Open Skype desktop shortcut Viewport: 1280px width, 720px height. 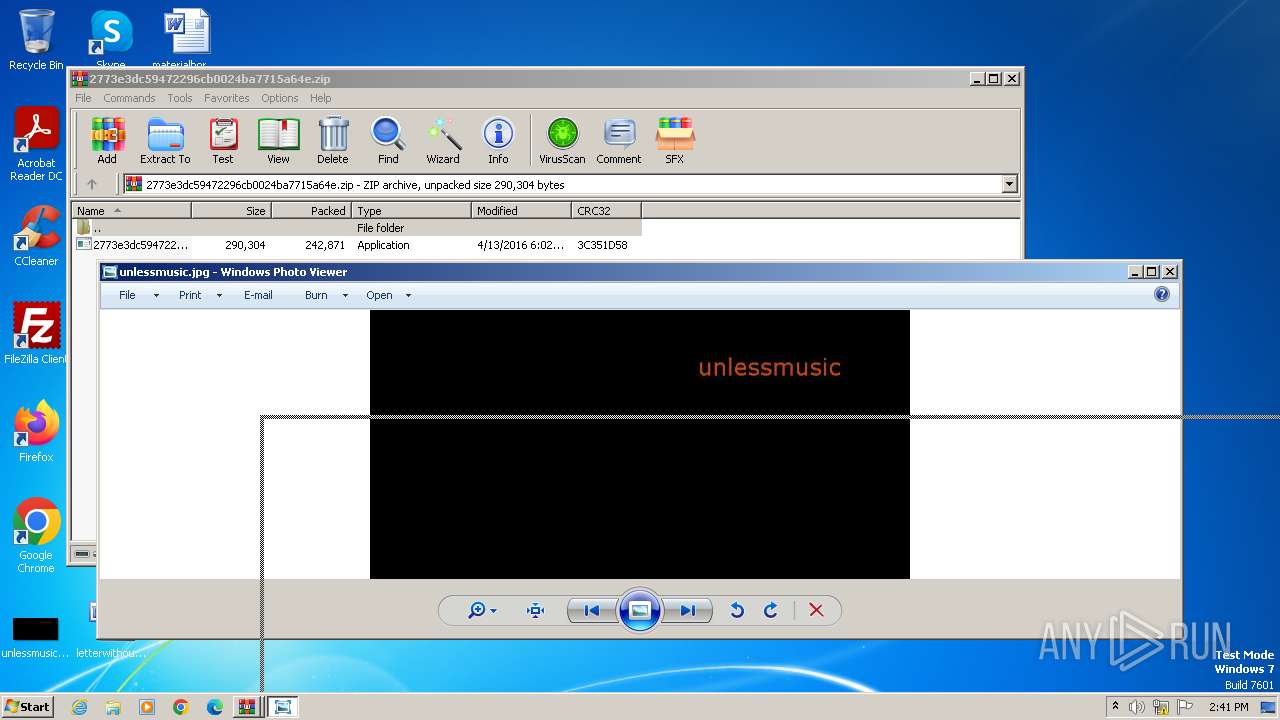point(110,38)
